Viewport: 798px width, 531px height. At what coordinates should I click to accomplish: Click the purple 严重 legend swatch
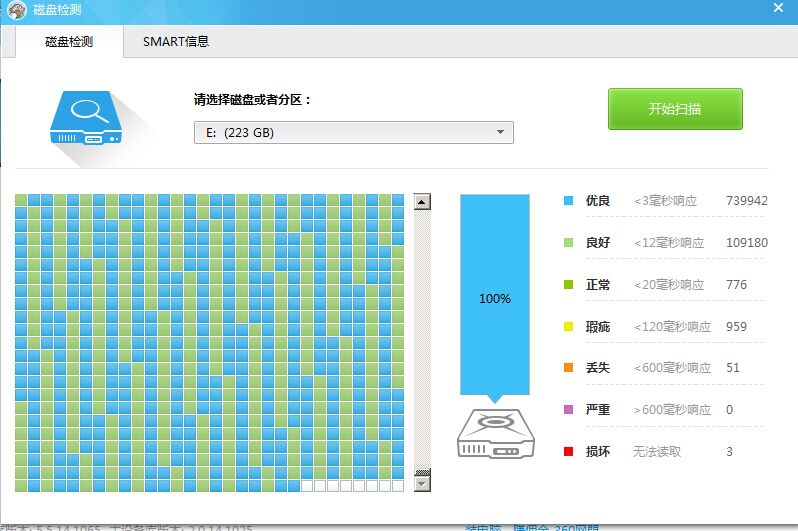[568, 409]
